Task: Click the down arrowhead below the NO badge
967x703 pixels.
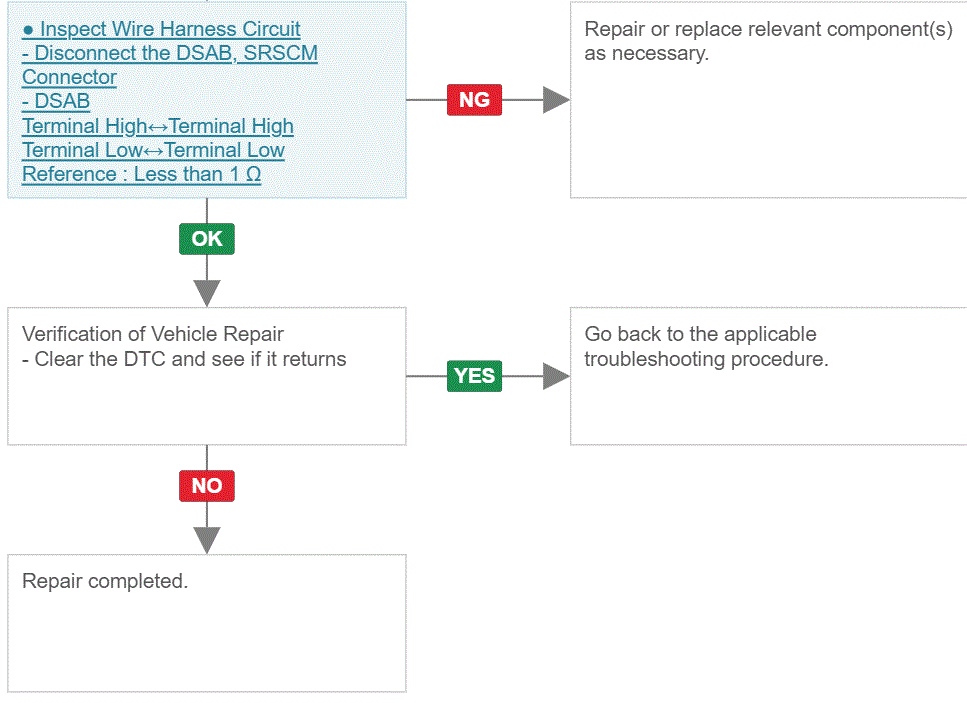Action: point(207,540)
